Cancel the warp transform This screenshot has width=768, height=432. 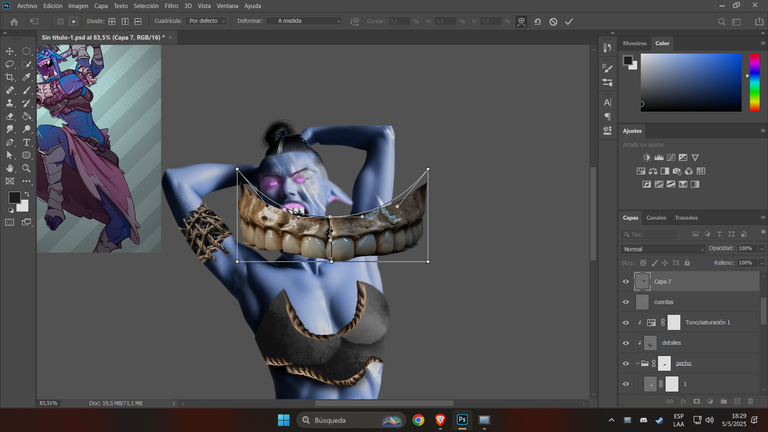pyautogui.click(x=553, y=22)
